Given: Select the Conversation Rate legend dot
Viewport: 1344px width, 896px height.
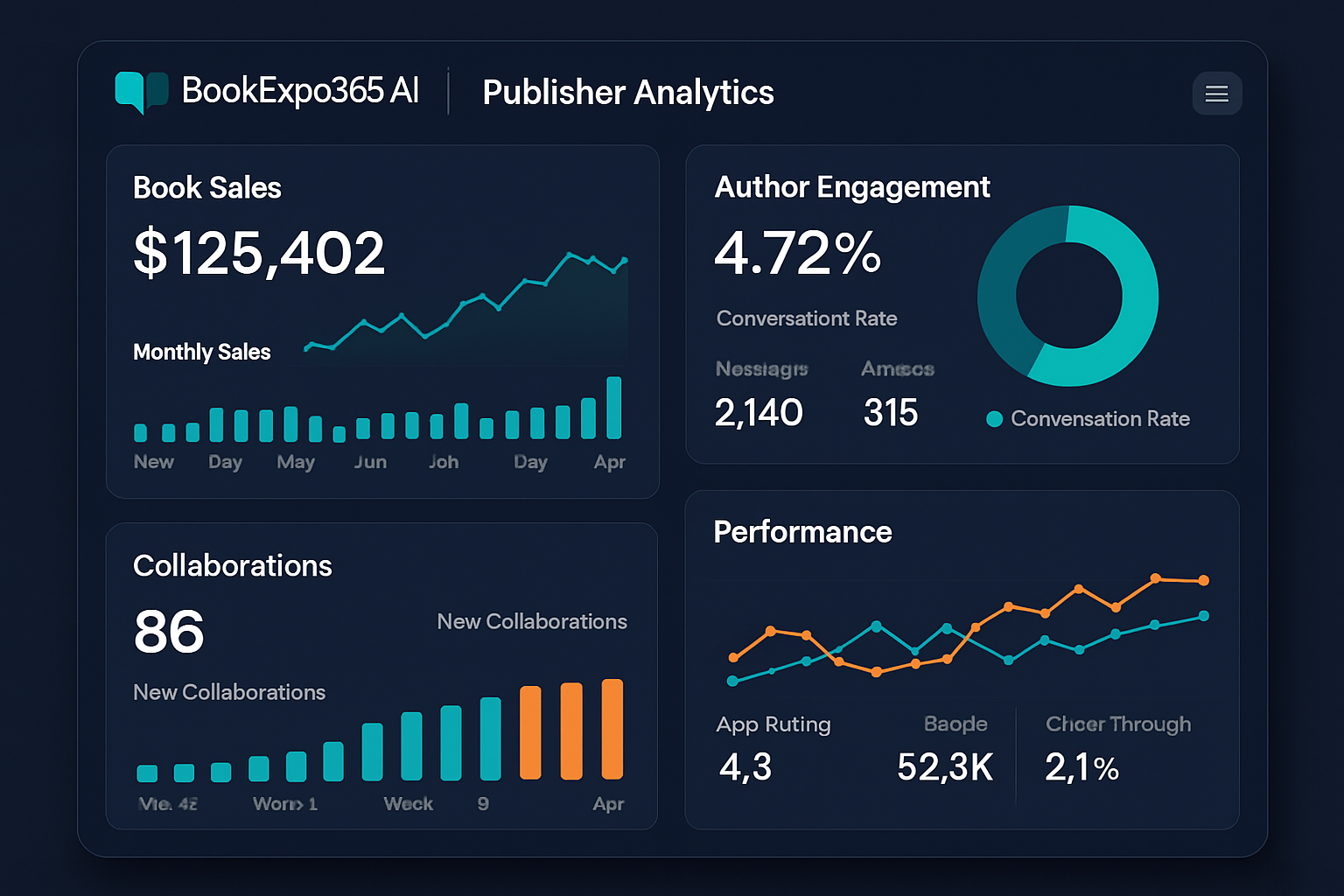Looking at the screenshot, I should click(x=994, y=419).
